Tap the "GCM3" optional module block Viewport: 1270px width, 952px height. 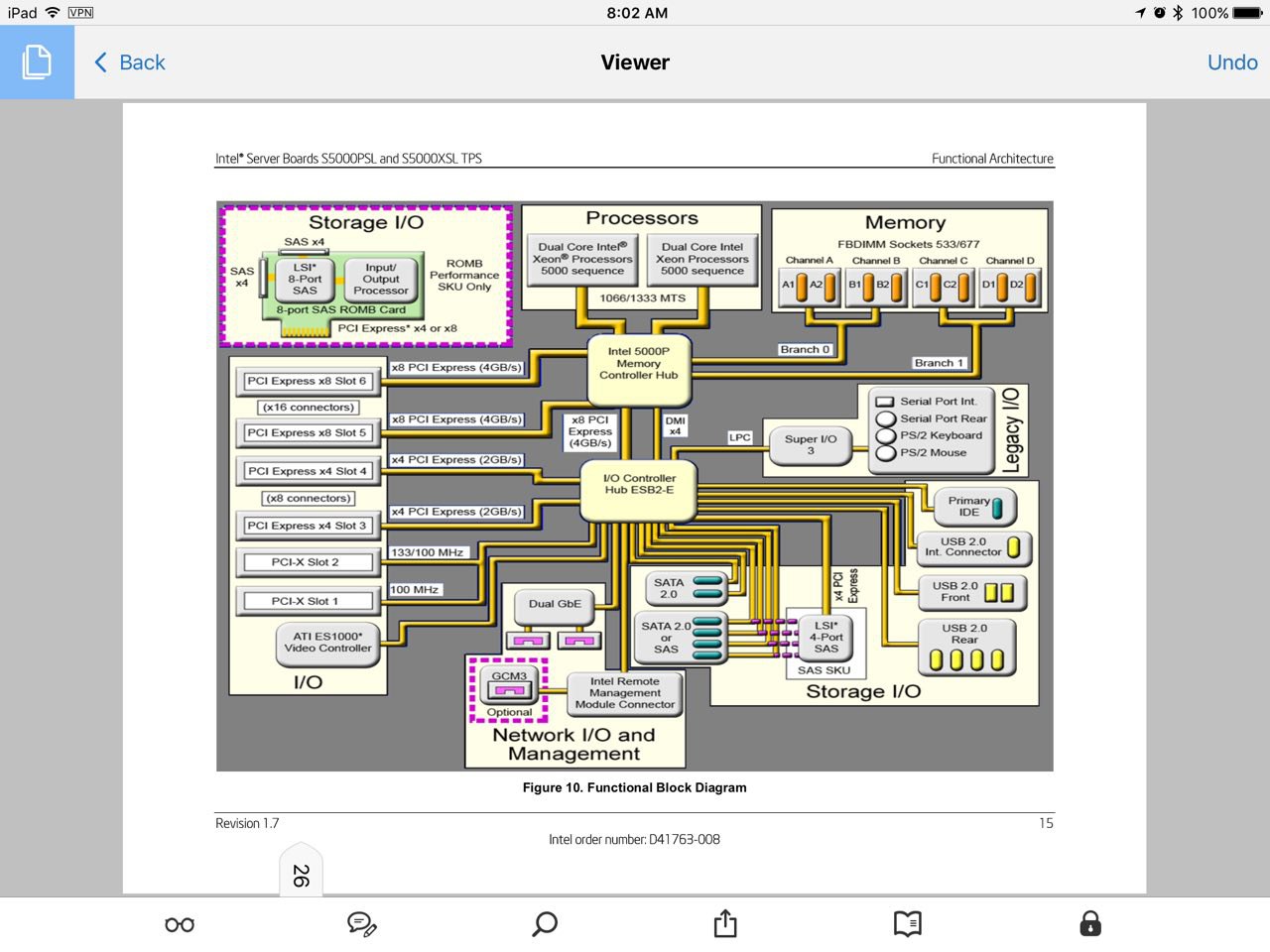pos(509,683)
